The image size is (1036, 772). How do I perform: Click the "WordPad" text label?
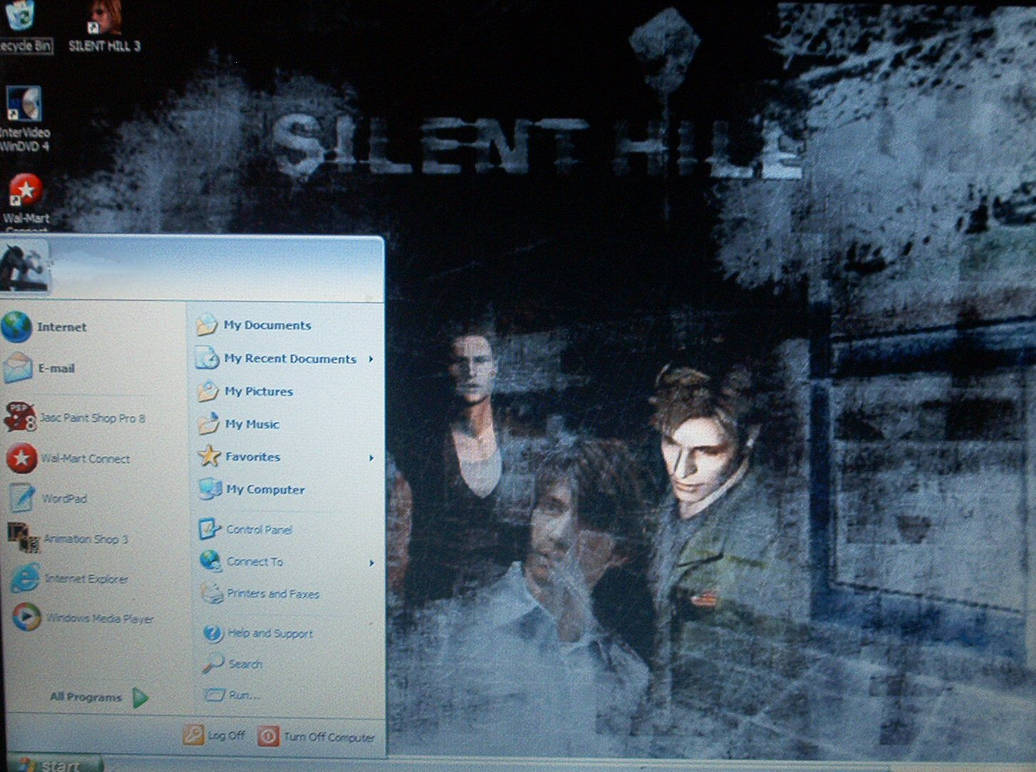click(x=64, y=498)
